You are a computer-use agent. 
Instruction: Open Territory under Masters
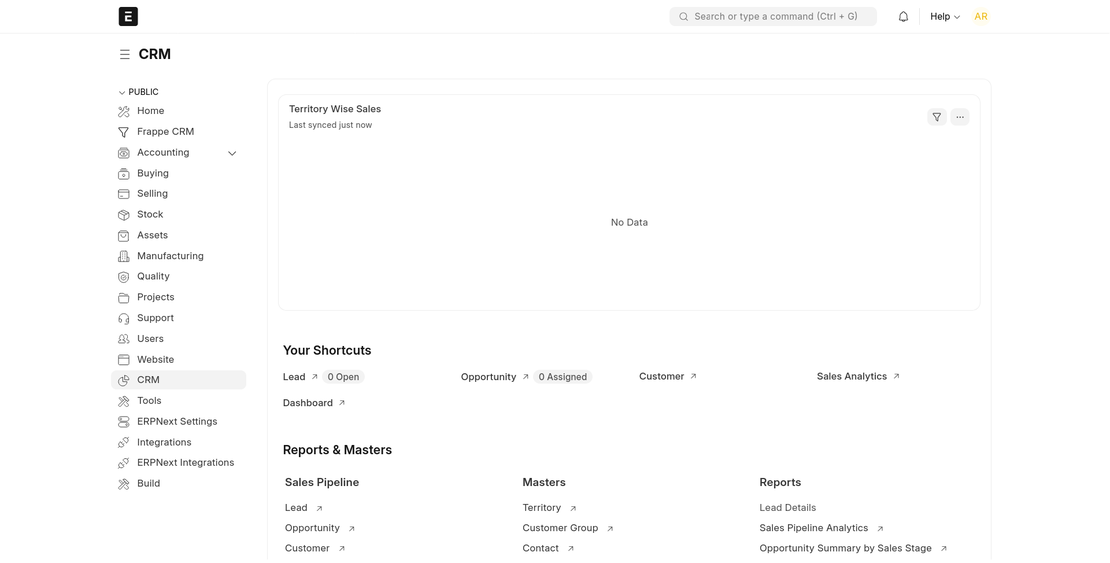click(x=542, y=508)
